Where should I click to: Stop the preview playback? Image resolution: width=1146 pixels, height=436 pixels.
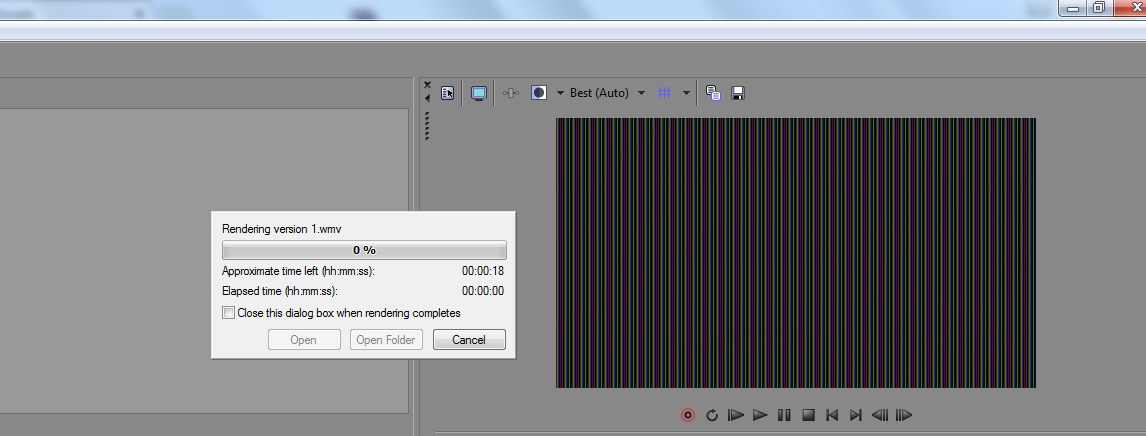tap(808, 415)
